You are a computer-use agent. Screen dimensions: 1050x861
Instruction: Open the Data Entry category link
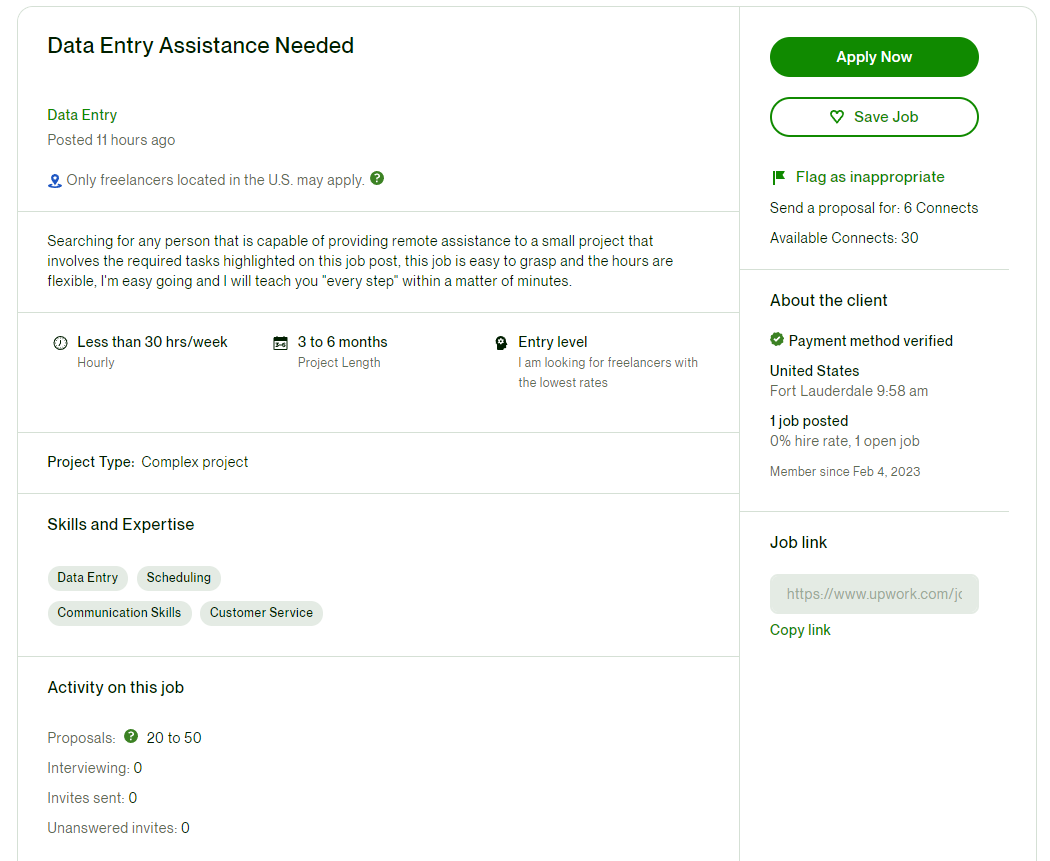click(x=82, y=115)
